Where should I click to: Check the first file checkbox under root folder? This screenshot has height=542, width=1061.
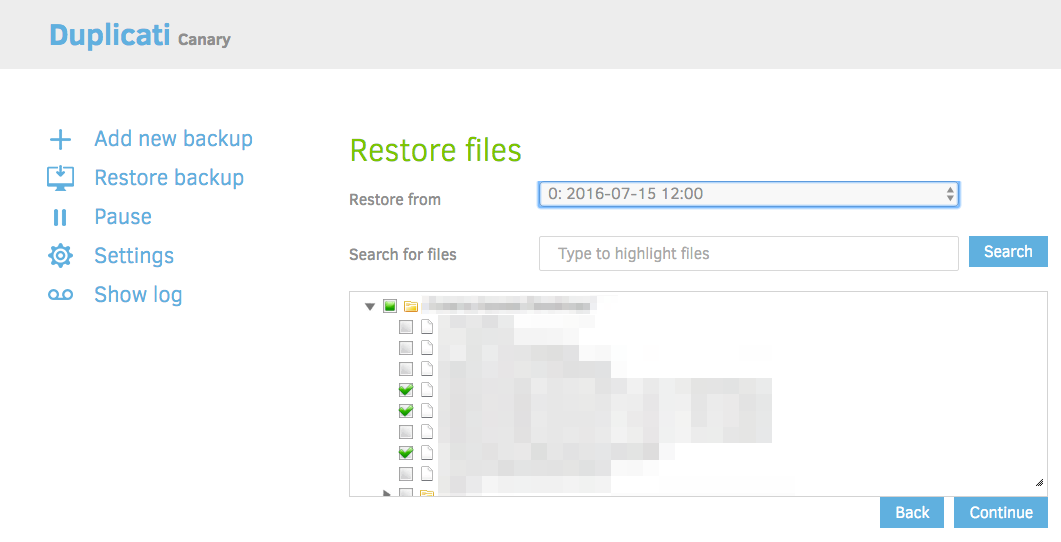tap(405, 327)
